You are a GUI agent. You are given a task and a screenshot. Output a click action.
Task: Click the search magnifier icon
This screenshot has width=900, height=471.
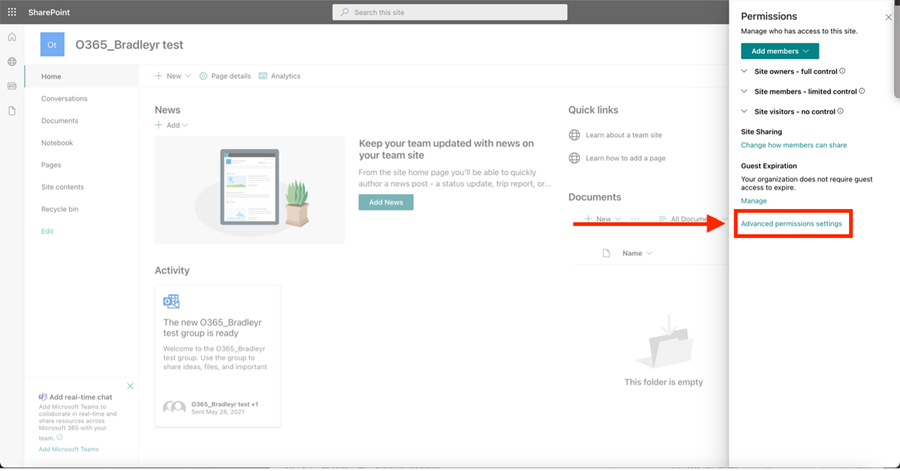tap(344, 12)
